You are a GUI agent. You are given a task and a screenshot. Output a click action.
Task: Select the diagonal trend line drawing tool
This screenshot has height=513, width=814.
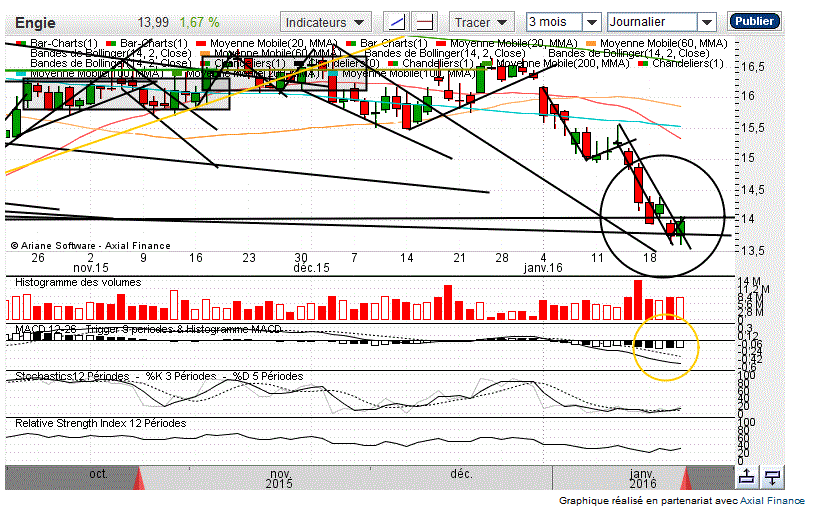coord(397,22)
